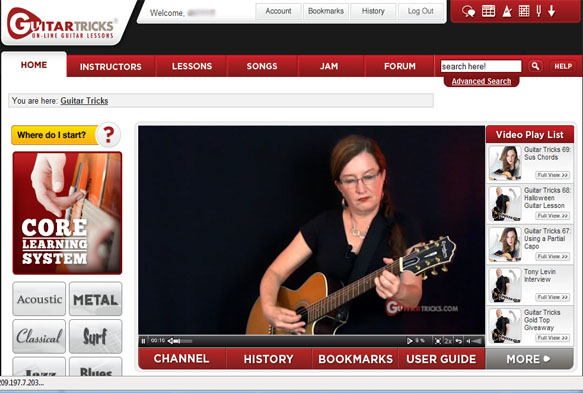Click Full View for Sus Chords video
The image size is (583, 393).
pyautogui.click(x=553, y=175)
